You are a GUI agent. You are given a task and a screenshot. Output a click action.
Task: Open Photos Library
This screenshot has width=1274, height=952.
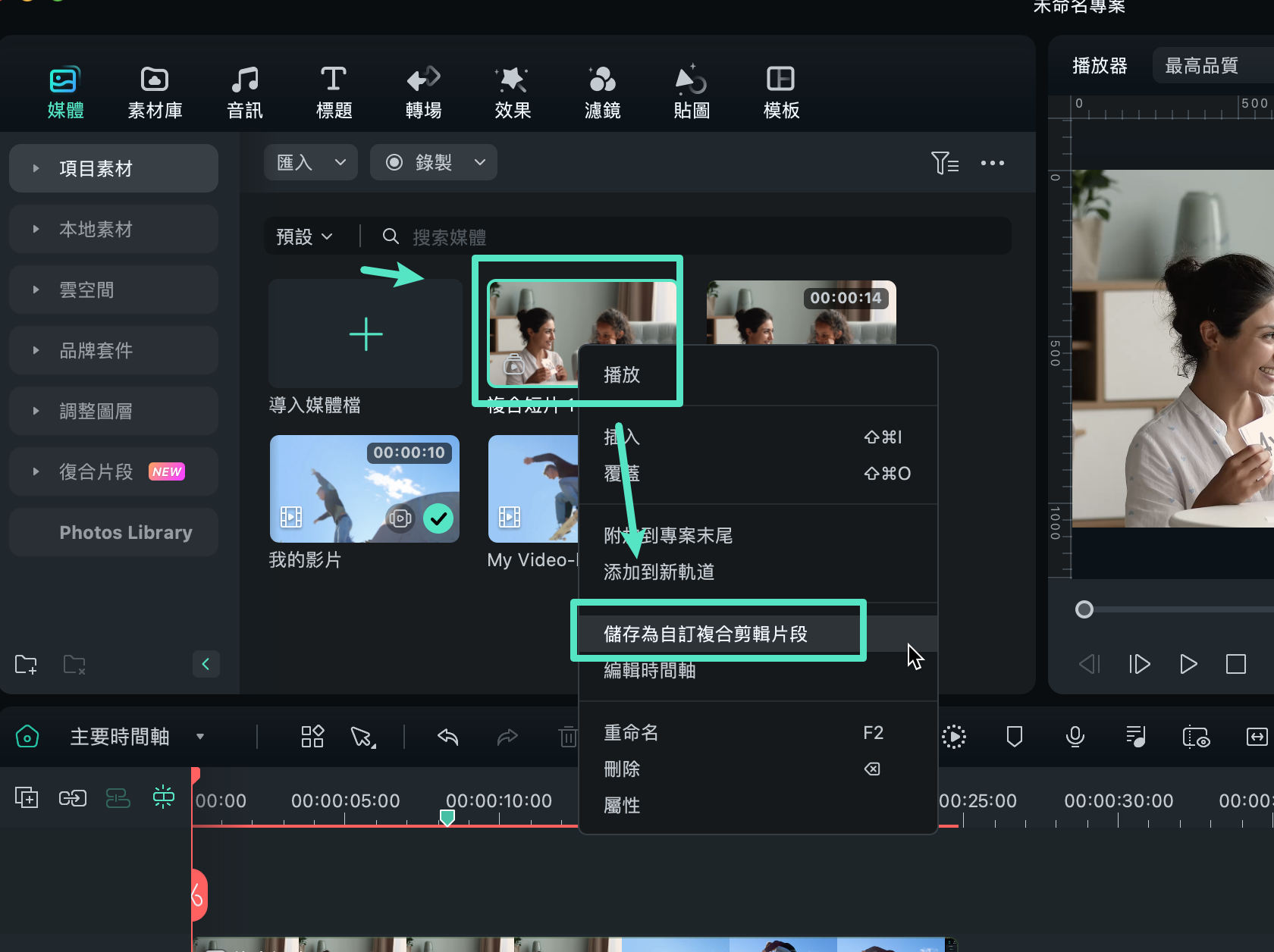(x=114, y=532)
